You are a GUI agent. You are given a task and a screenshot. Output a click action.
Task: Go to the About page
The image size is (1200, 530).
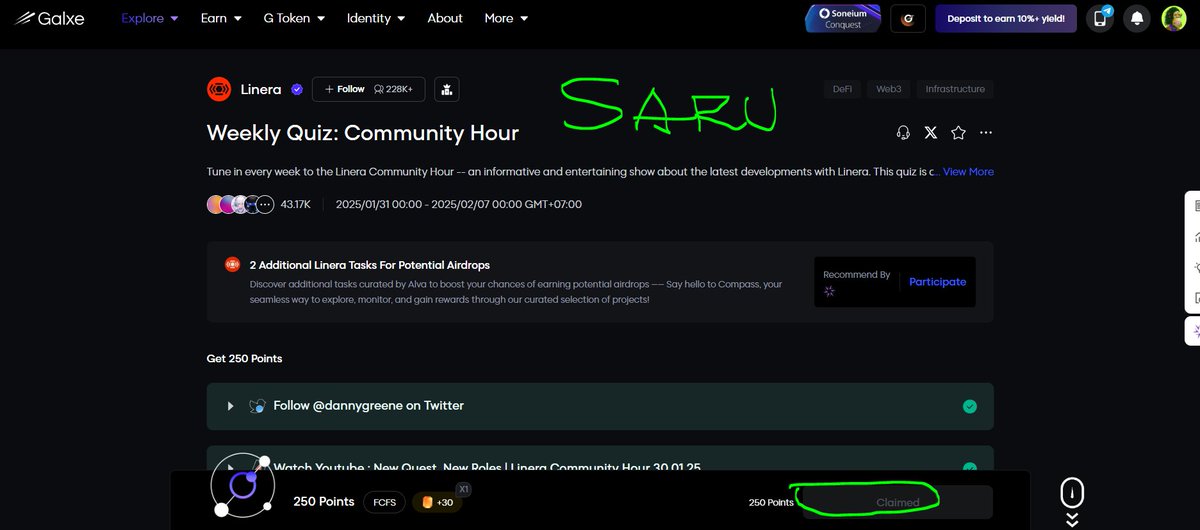(445, 18)
